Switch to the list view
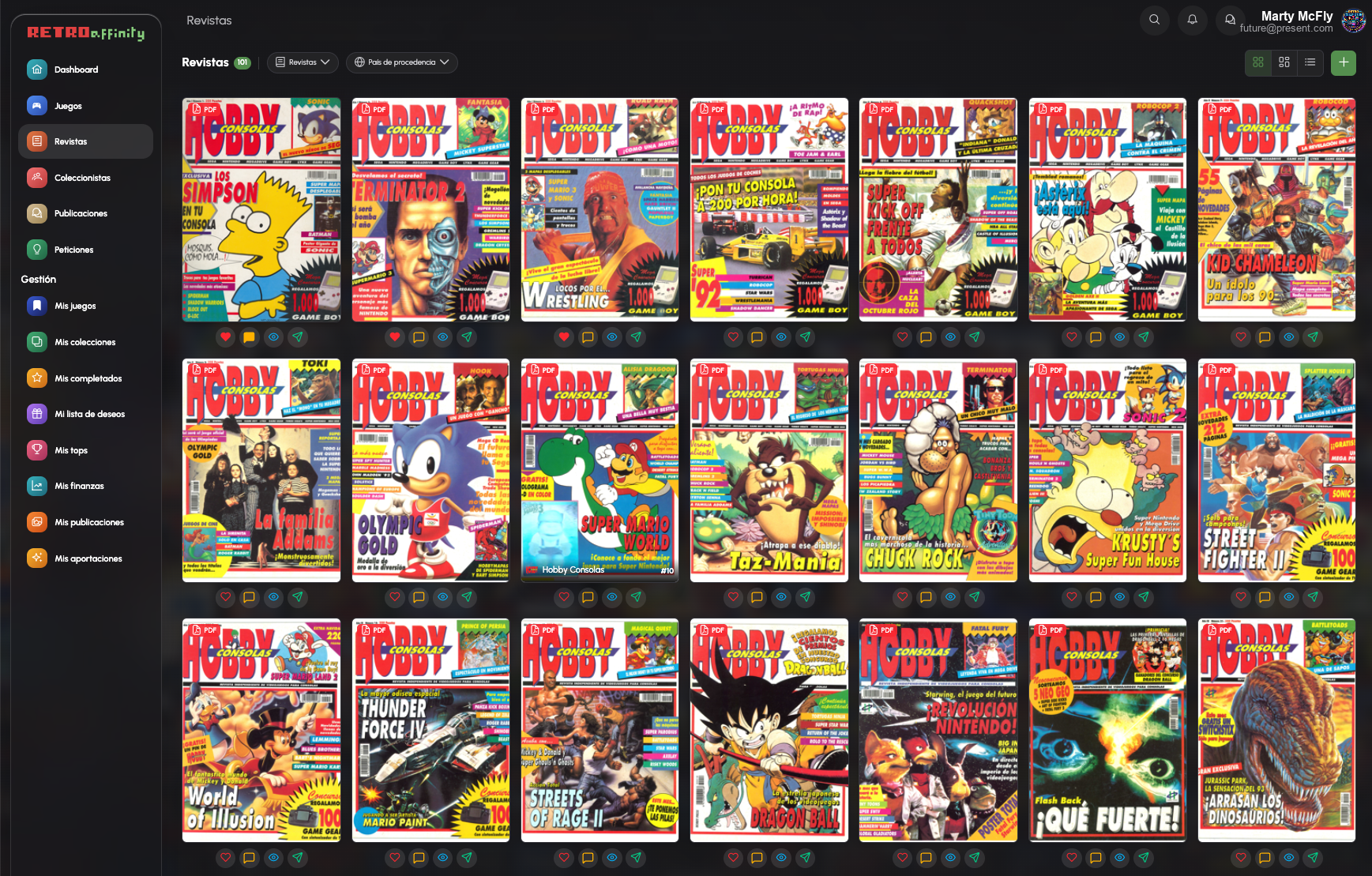The width and height of the screenshot is (1372, 876). click(1310, 62)
